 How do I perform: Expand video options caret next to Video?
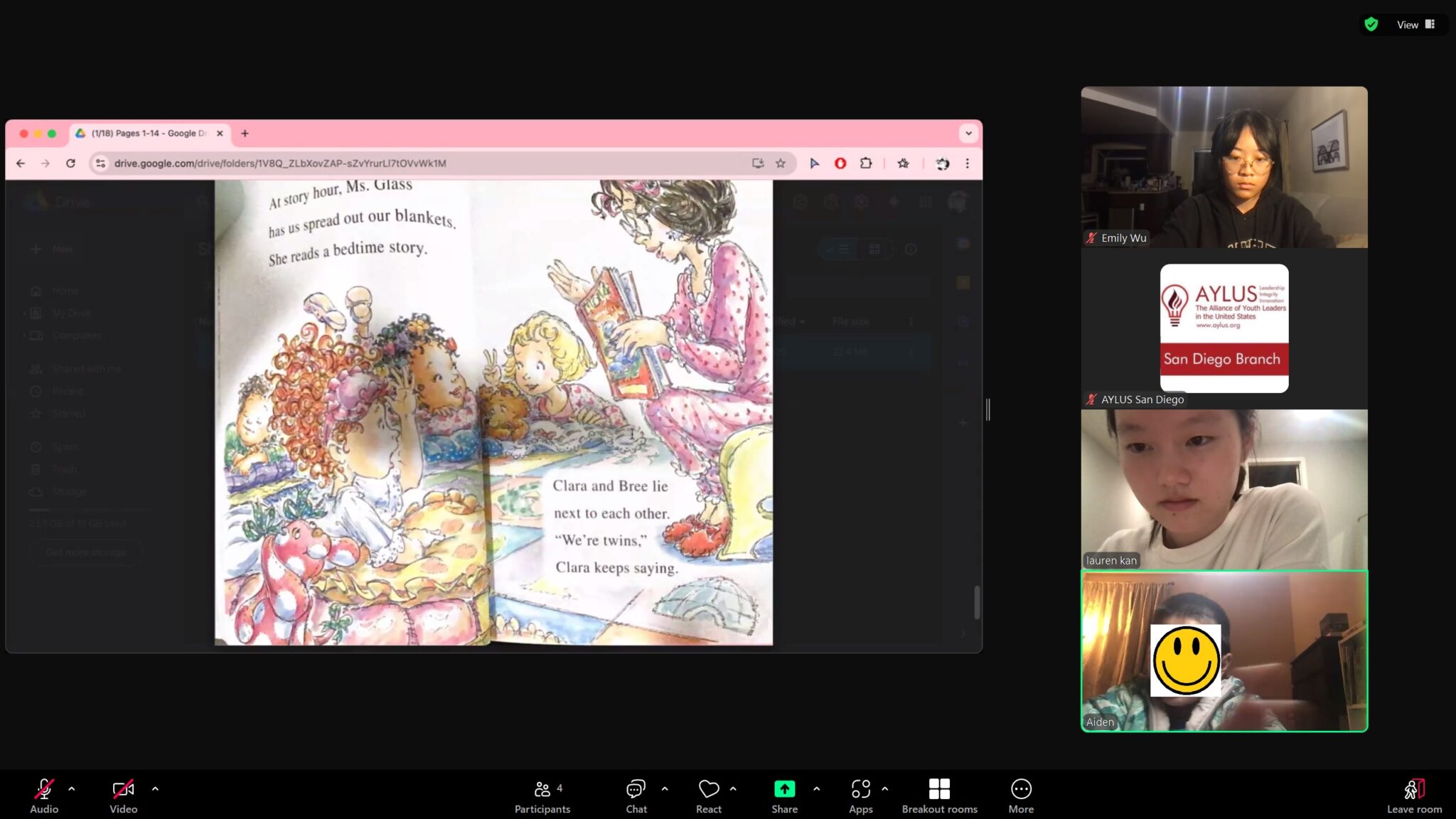pos(155,788)
